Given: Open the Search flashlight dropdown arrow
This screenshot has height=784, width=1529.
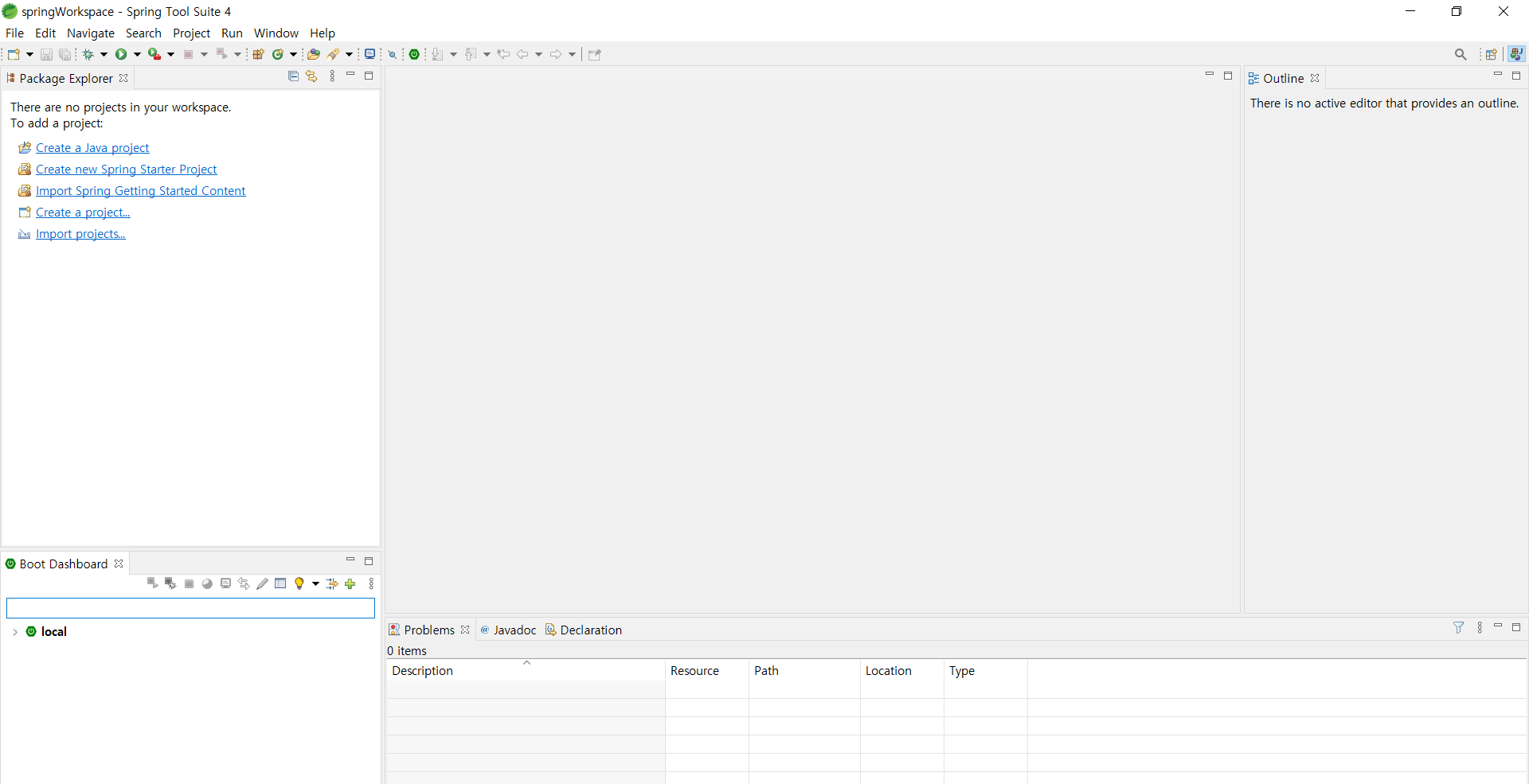Looking at the screenshot, I should [x=349, y=54].
